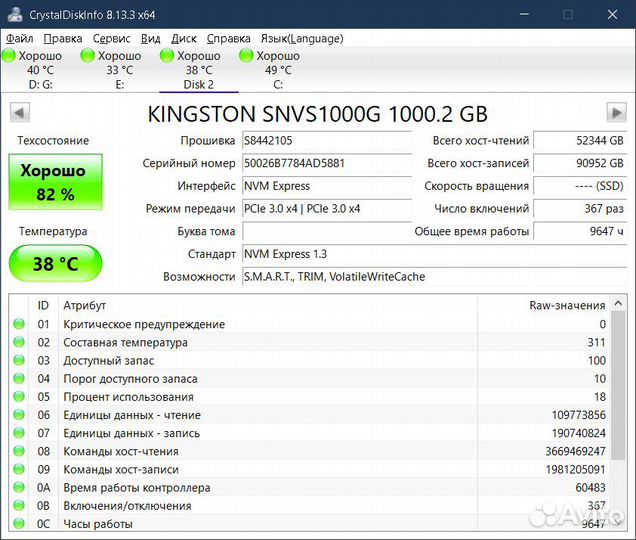Open the Язык(Language) menu

click(302, 39)
